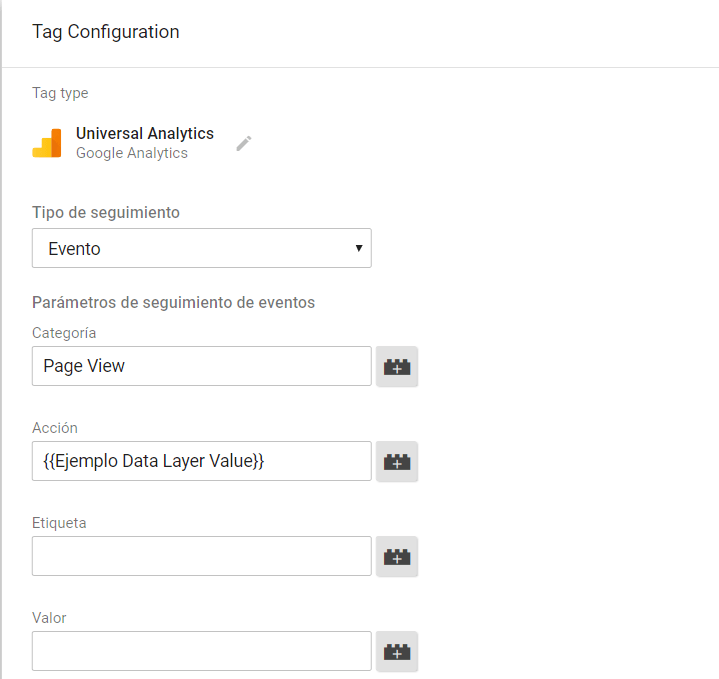
Task: Click the Categoría field label
Action: pyautogui.click(x=64, y=333)
